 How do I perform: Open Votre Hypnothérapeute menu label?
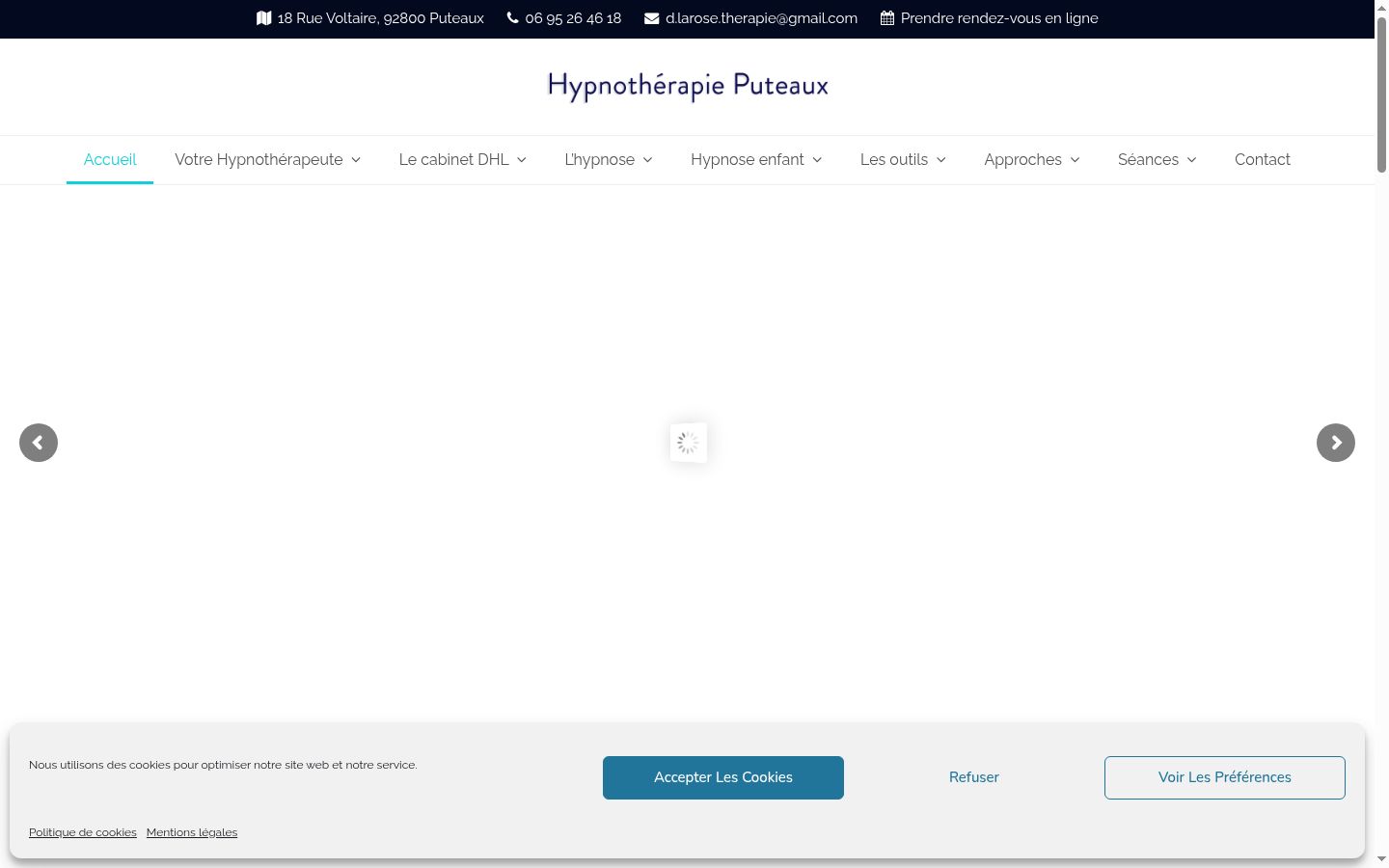259,160
